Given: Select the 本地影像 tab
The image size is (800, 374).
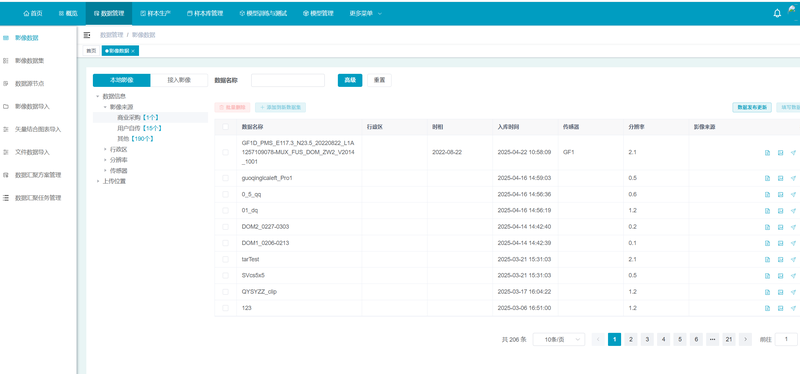Looking at the screenshot, I should tap(121, 80).
